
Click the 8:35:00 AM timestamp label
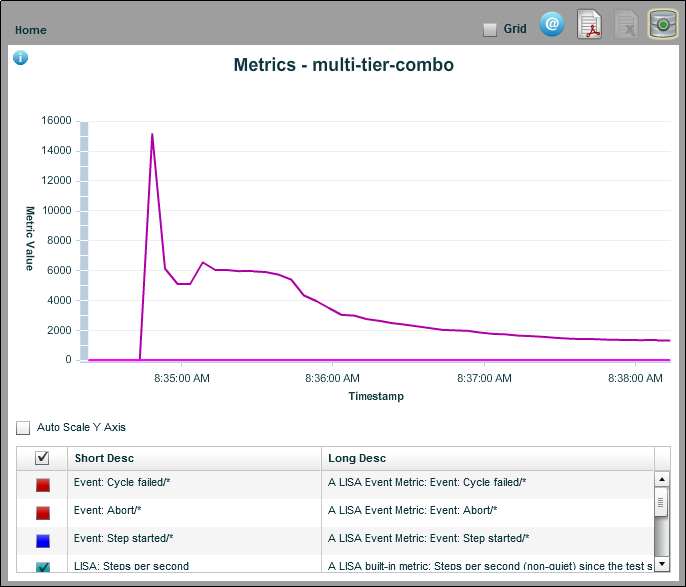coord(182,378)
